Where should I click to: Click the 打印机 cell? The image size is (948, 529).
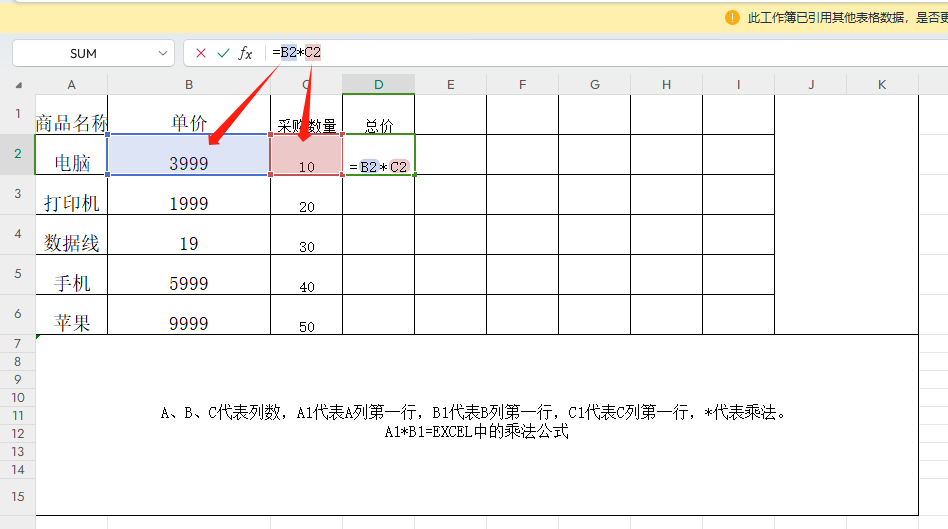tap(71, 194)
